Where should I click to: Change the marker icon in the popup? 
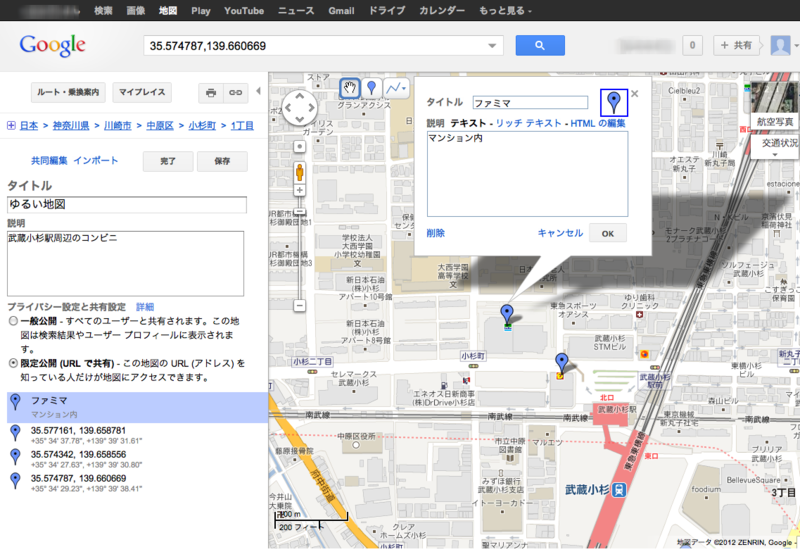click(x=614, y=103)
